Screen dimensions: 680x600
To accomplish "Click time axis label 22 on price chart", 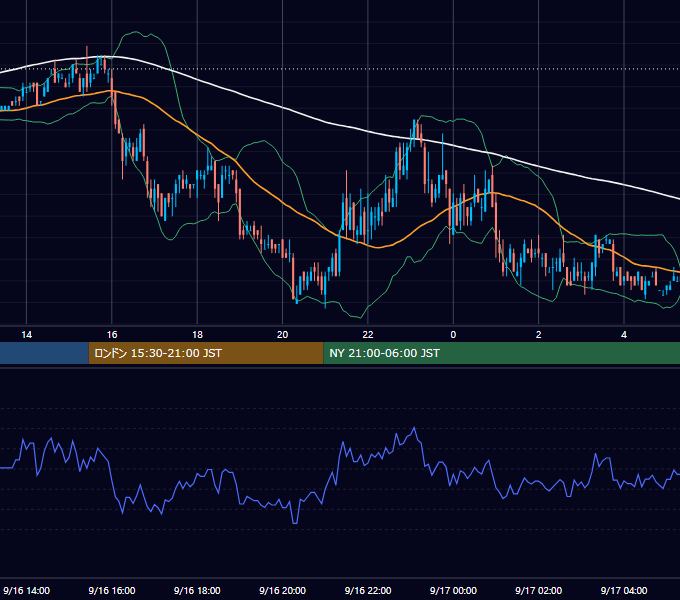I will click(368, 335).
